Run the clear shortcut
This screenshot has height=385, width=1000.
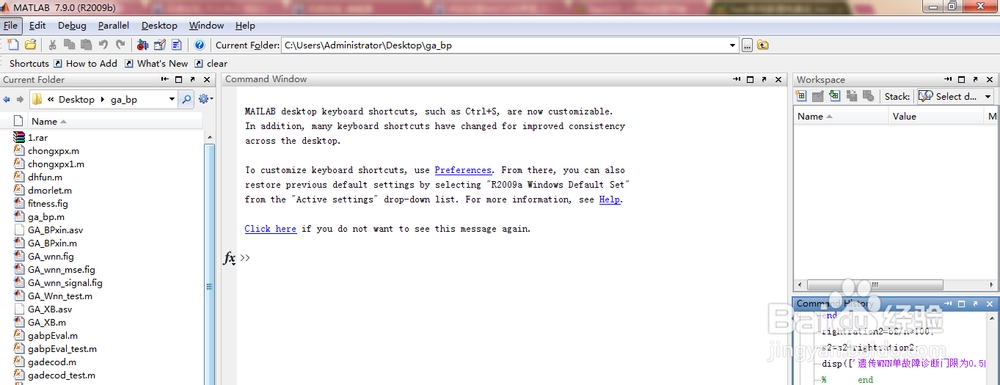click(x=211, y=63)
